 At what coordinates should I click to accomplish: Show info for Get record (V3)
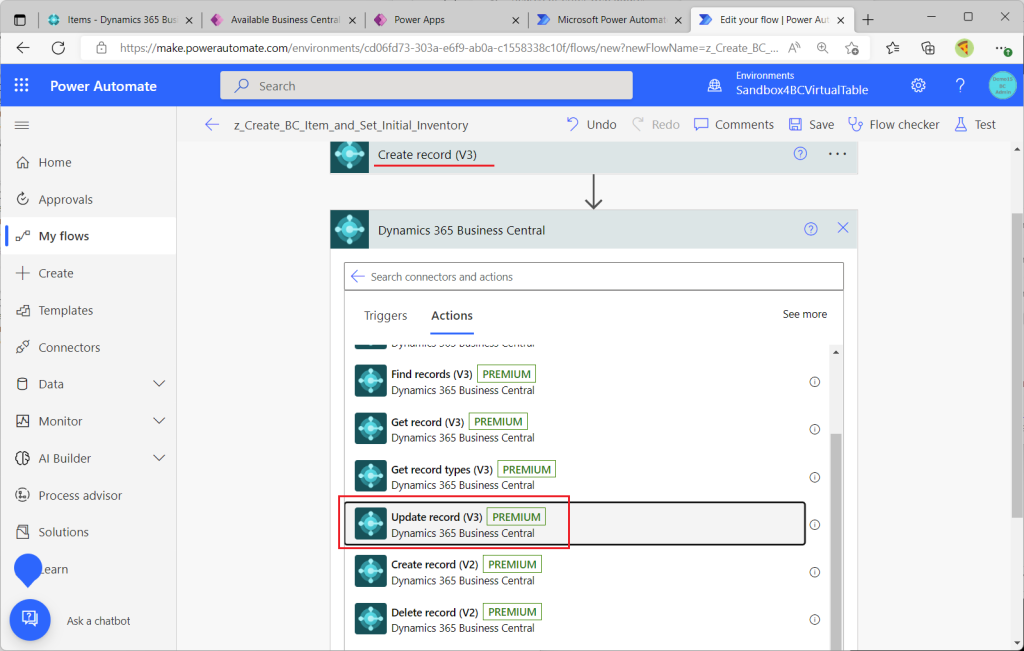pos(814,429)
